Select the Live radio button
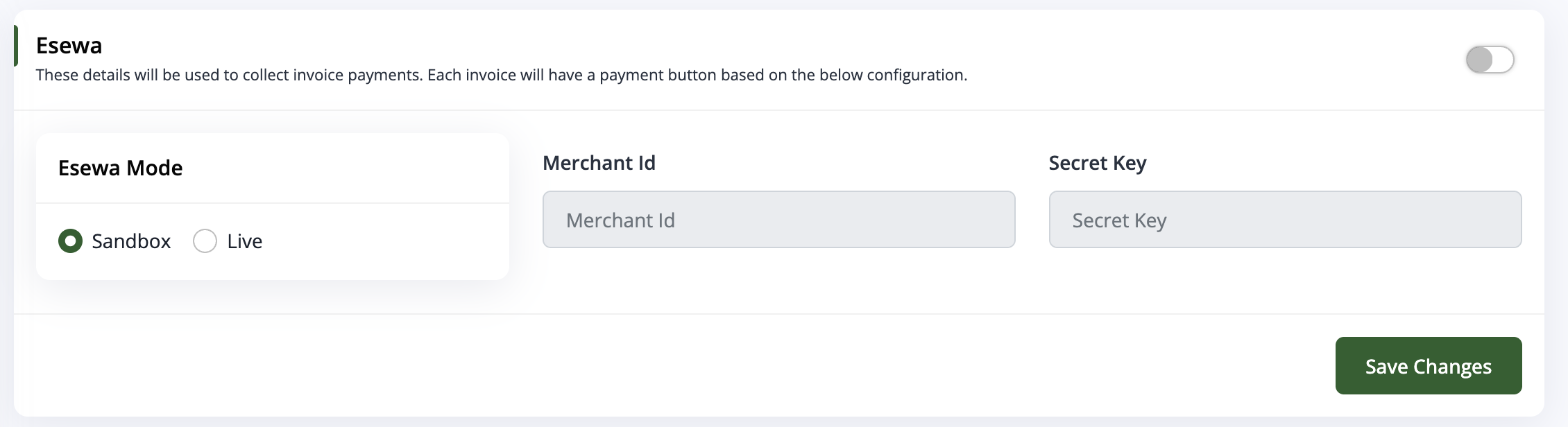Screen dimensions: 1568x427 (x=205, y=241)
